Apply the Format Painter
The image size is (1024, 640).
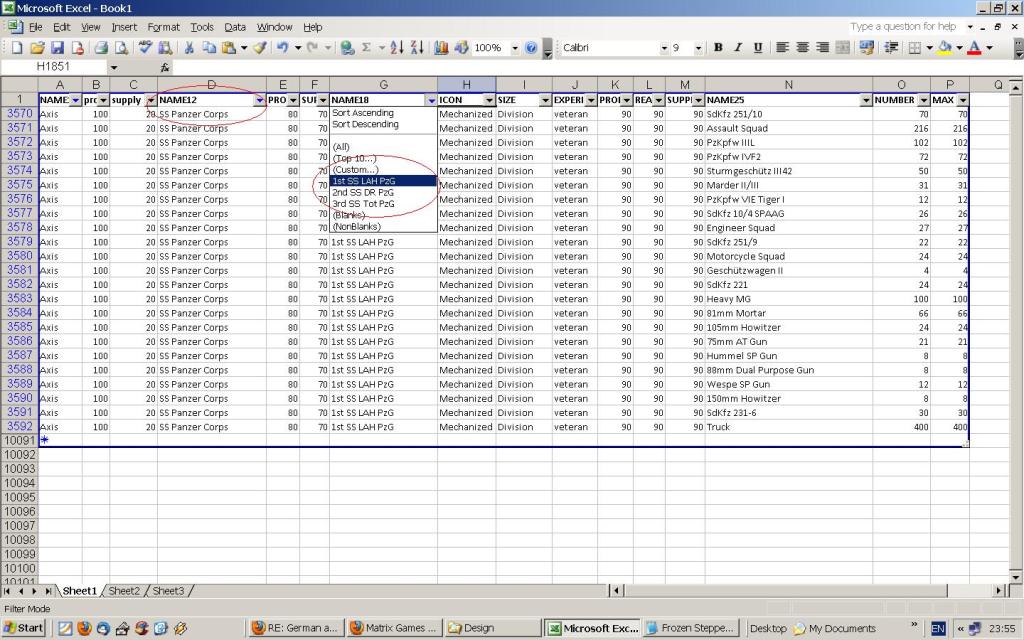coord(260,47)
